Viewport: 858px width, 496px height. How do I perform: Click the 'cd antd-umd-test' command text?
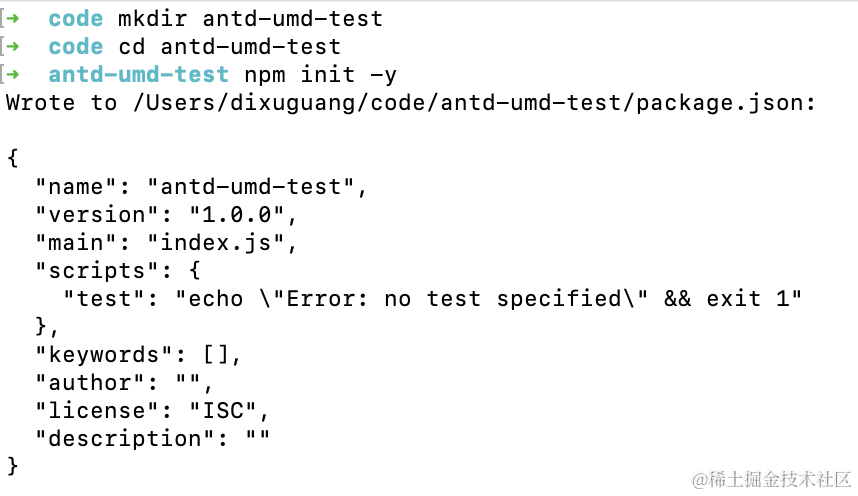pyautogui.click(x=229, y=47)
